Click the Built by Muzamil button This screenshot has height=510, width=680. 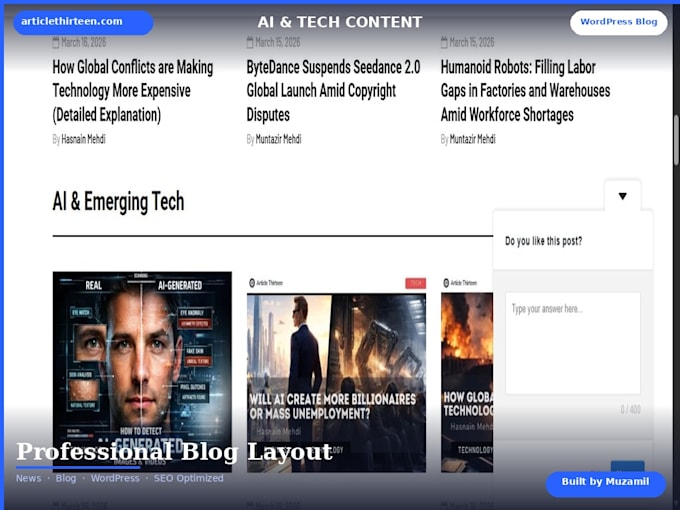[x=605, y=484]
